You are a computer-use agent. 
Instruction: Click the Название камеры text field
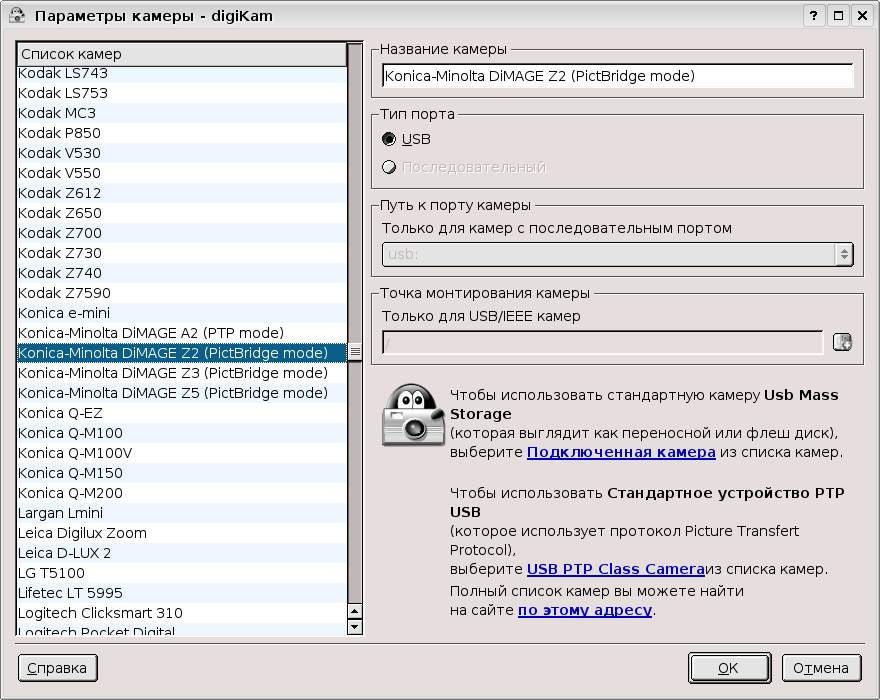point(617,76)
